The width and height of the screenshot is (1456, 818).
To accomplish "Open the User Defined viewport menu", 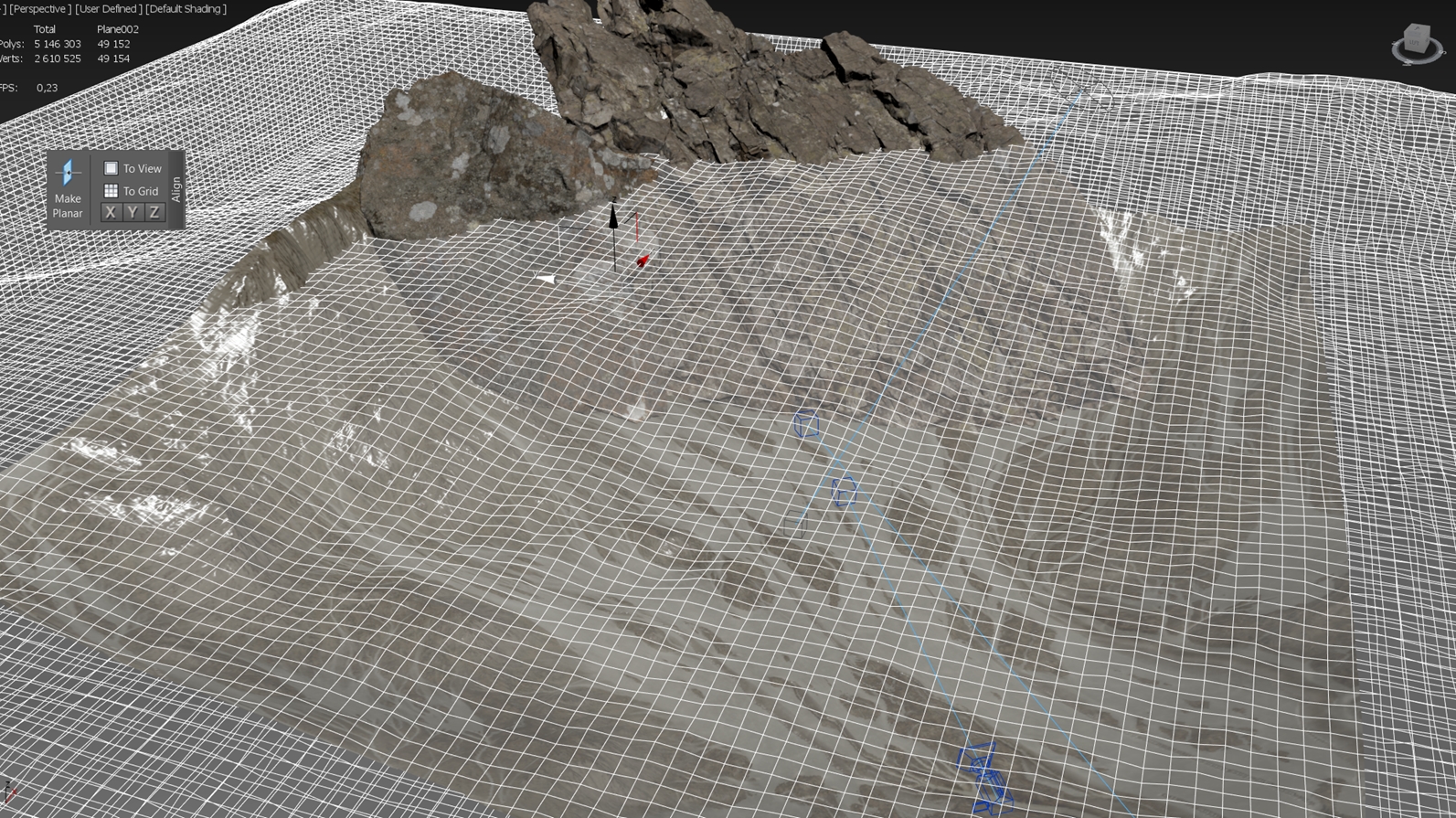I will [x=109, y=9].
